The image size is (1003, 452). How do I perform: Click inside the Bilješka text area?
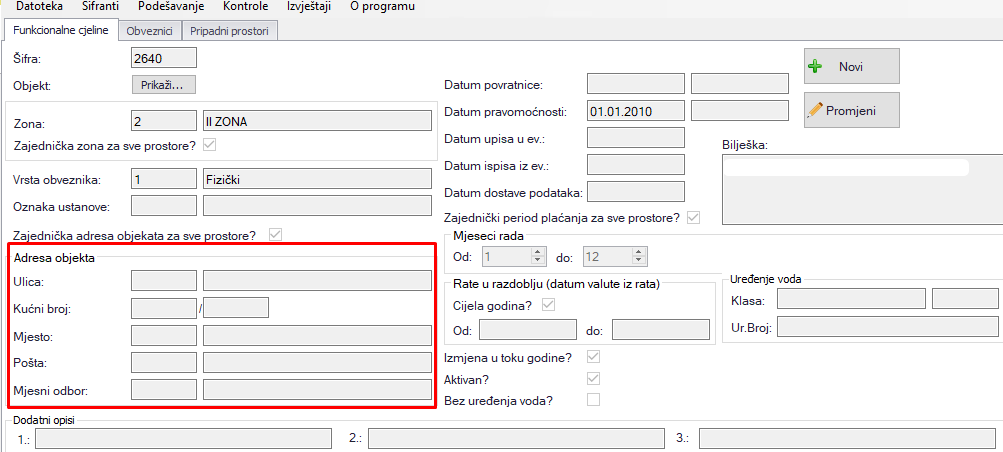[x=860, y=190]
